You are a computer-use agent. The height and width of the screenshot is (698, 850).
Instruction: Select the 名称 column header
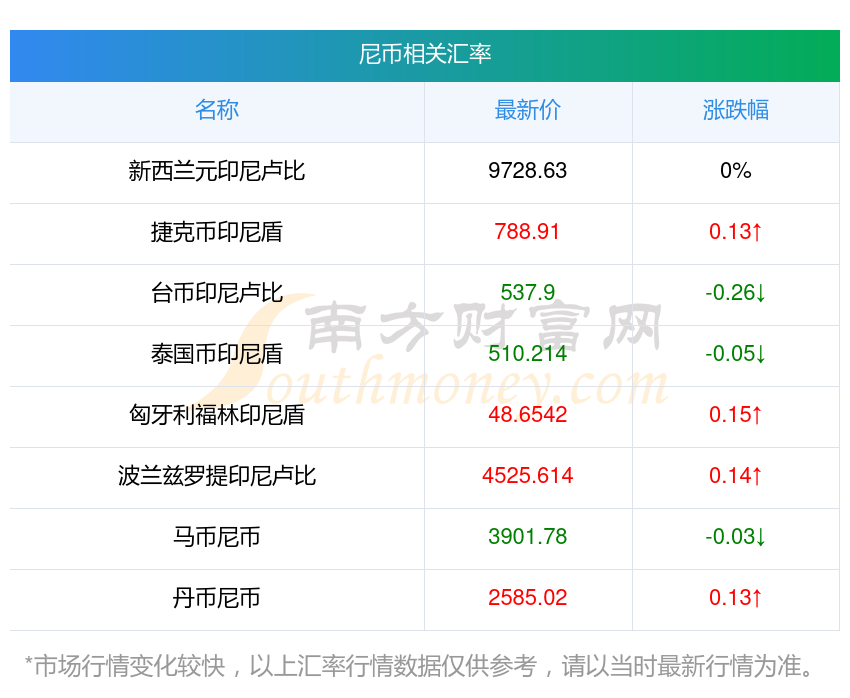(x=217, y=110)
